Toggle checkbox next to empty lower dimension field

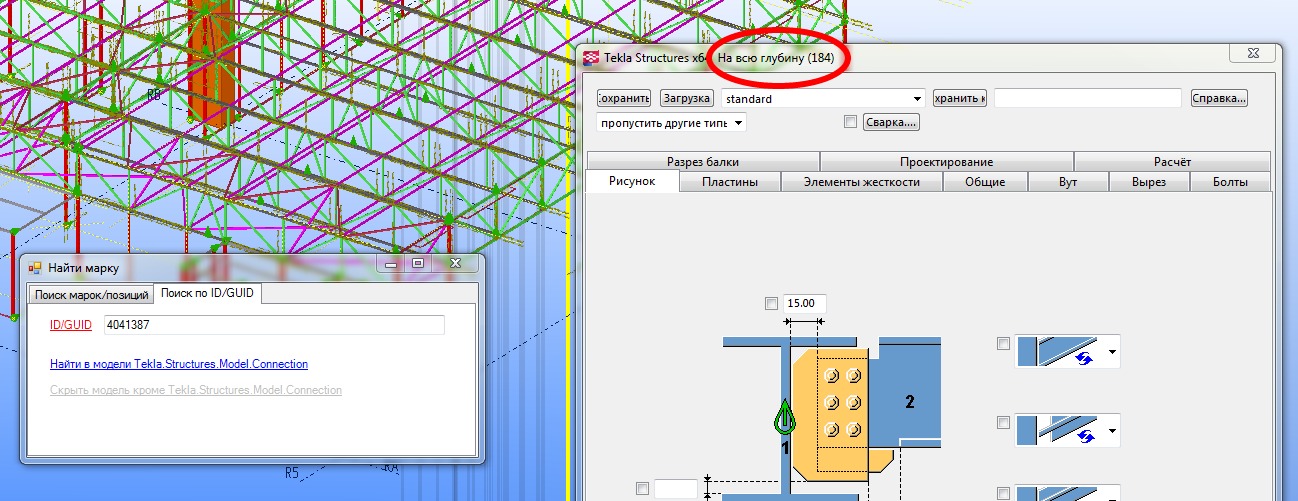pos(642,489)
